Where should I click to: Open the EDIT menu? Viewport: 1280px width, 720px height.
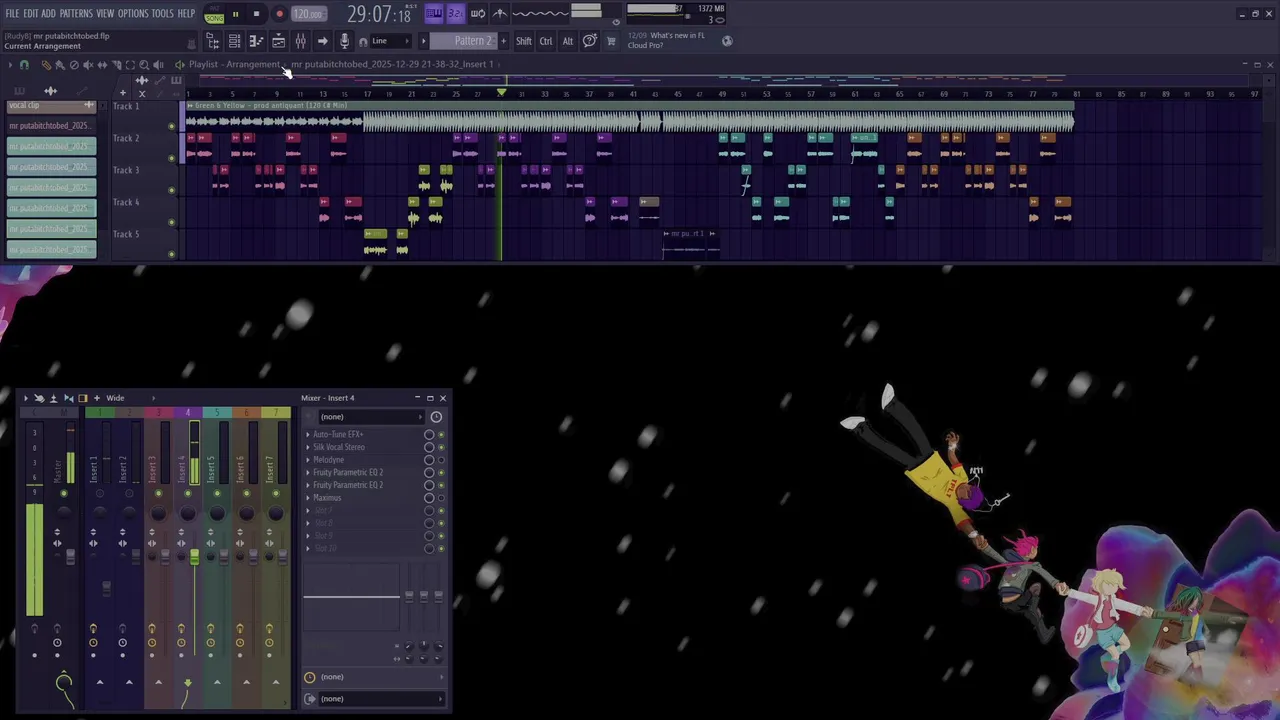[31, 13]
